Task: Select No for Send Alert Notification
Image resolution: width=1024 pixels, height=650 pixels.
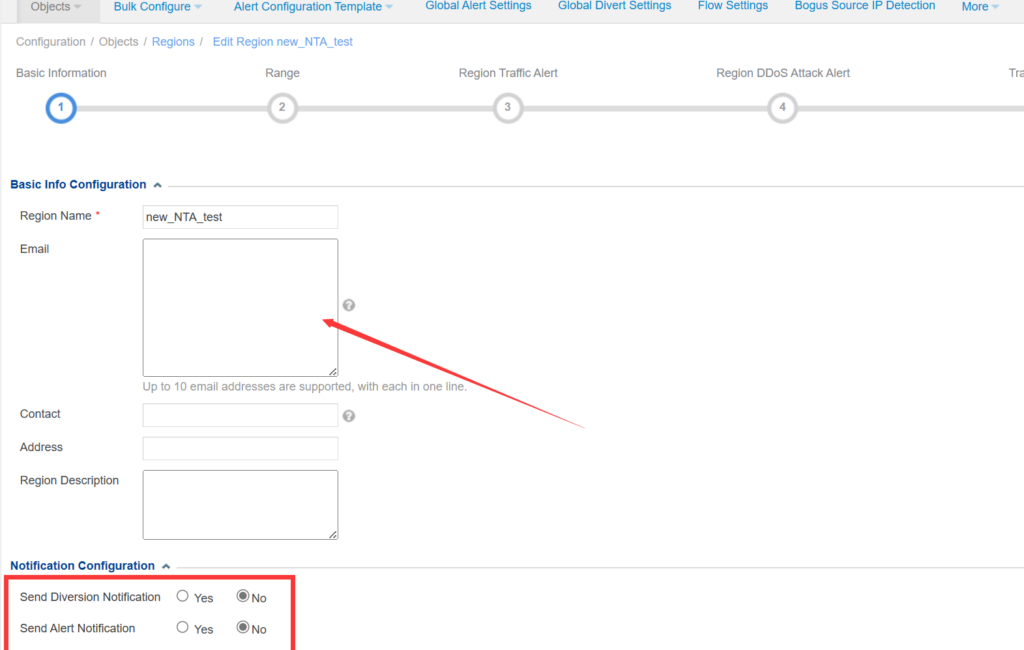Action: (x=243, y=628)
